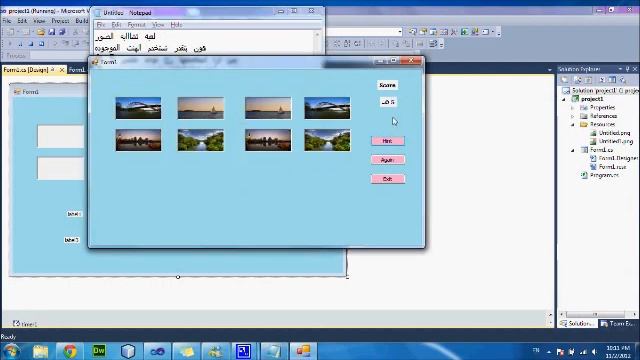
Task: Open Visual Studio Project menu
Action: (60, 20)
